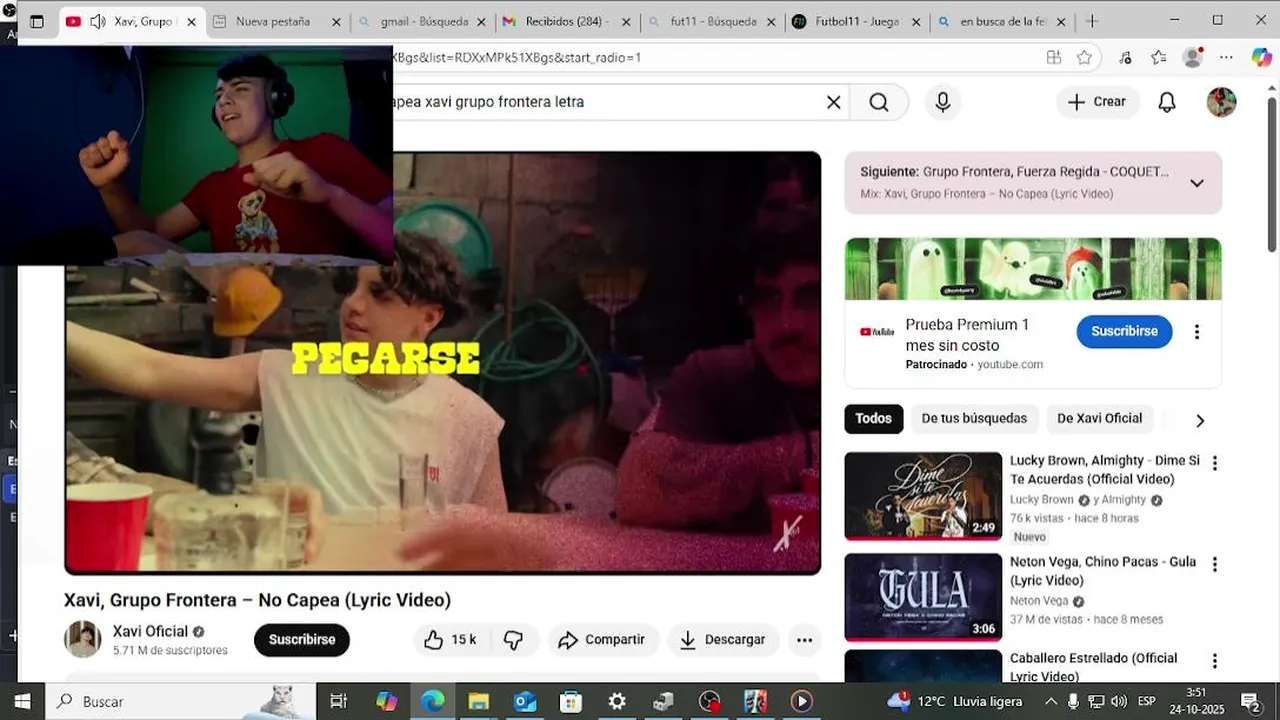Open Microsoft Edge in the taskbar

[x=433, y=702]
